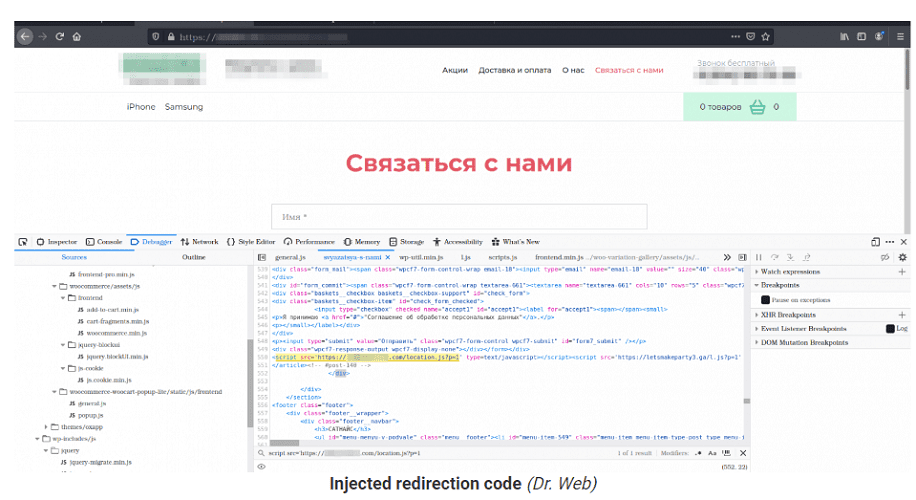916x500 pixels.
Task: Reload the page with the refresh icon
Action: point(60,36)
